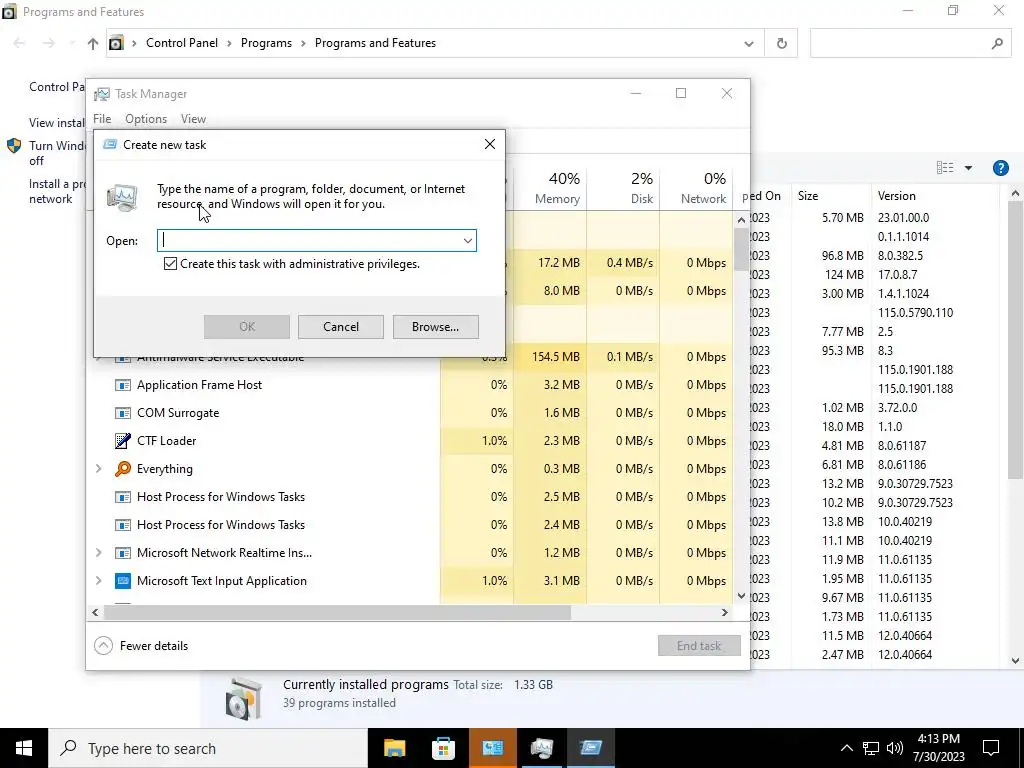1024x768 pixels.
Task: Click the Task Manager title bar icon
Action: tap(101, 94)
